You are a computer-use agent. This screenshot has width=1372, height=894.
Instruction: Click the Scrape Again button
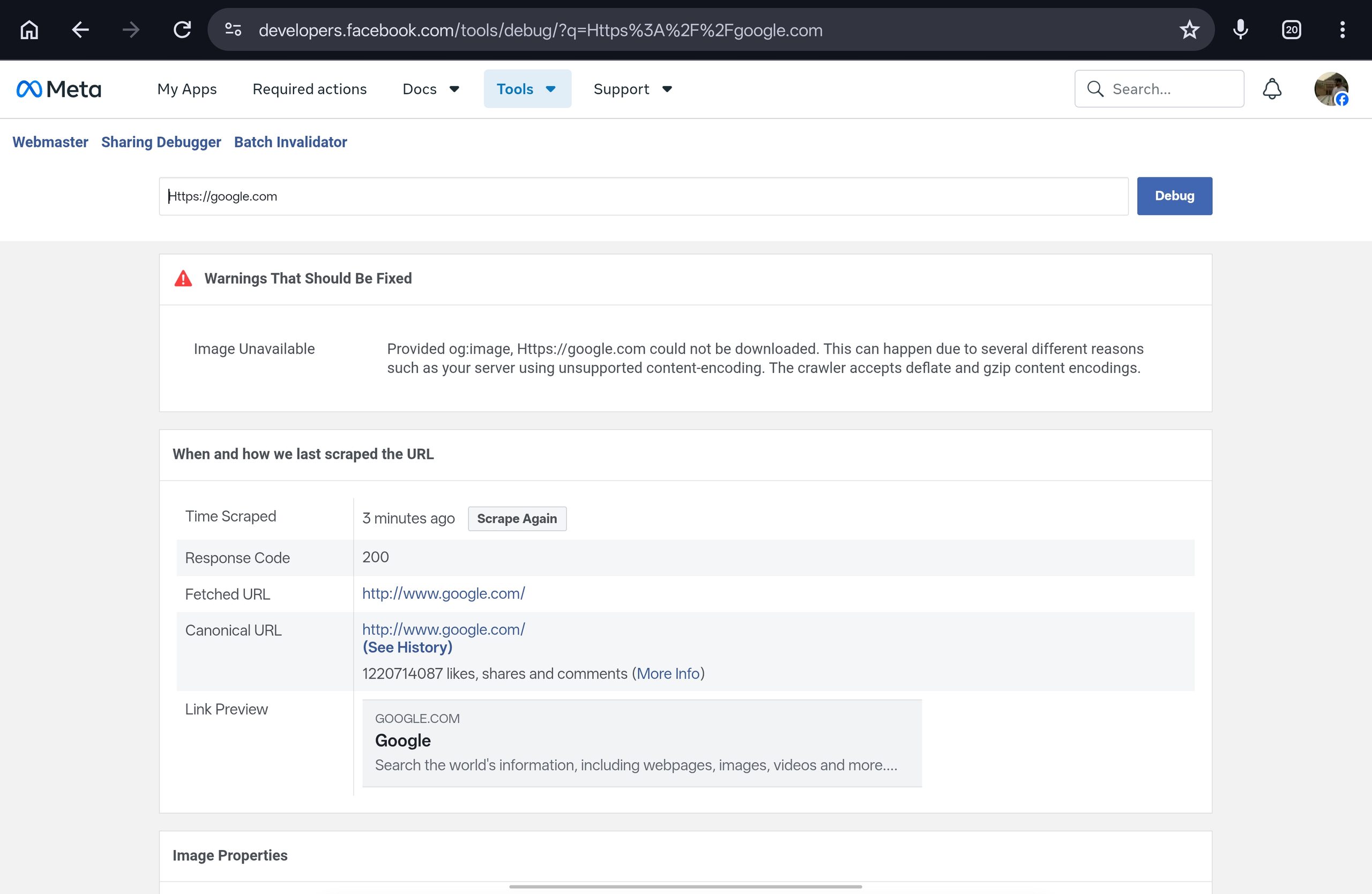tap(517, 518)
